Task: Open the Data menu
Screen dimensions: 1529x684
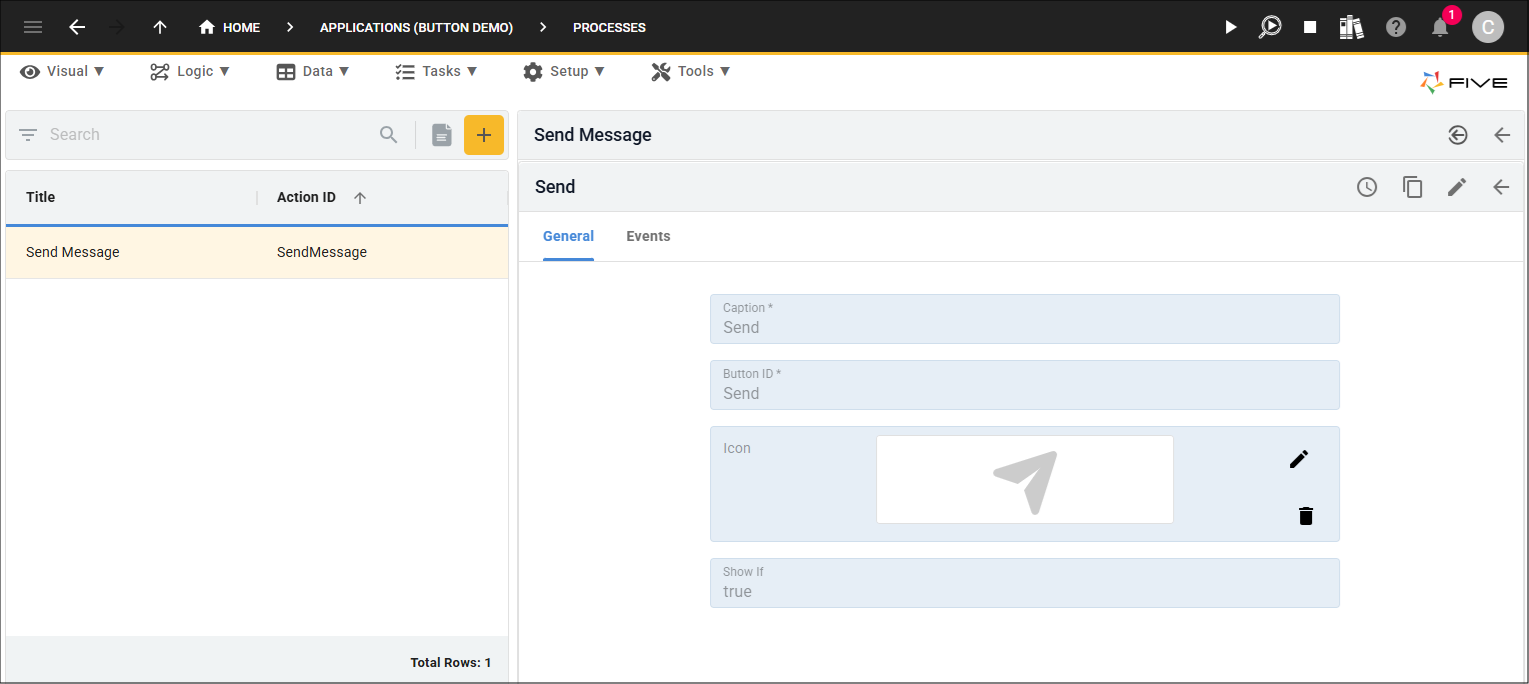Action: (313, 71)
